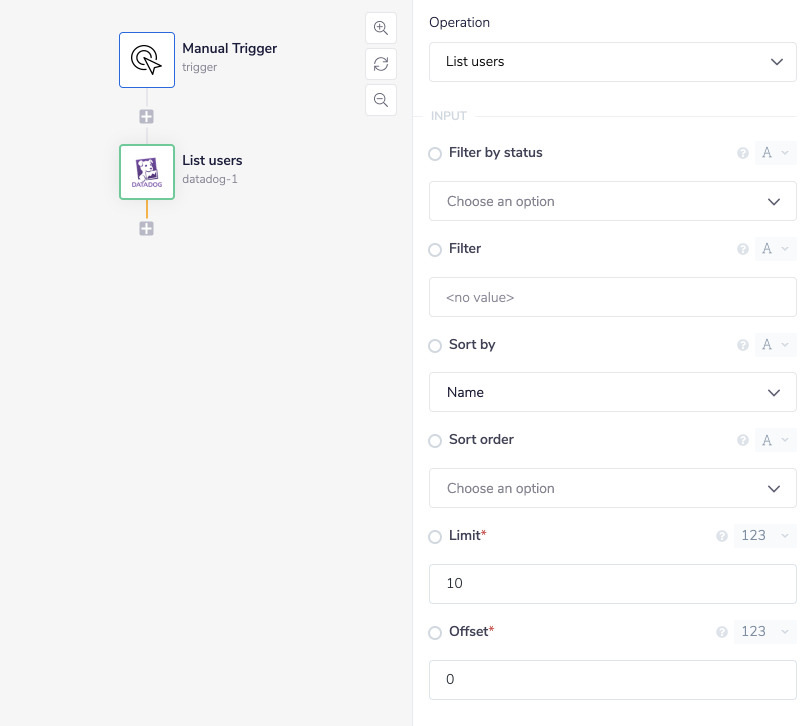Viewport: 810px width, 726px height.
Task: Open the Operation dropdown showing List users
Action: pos(612,62)
